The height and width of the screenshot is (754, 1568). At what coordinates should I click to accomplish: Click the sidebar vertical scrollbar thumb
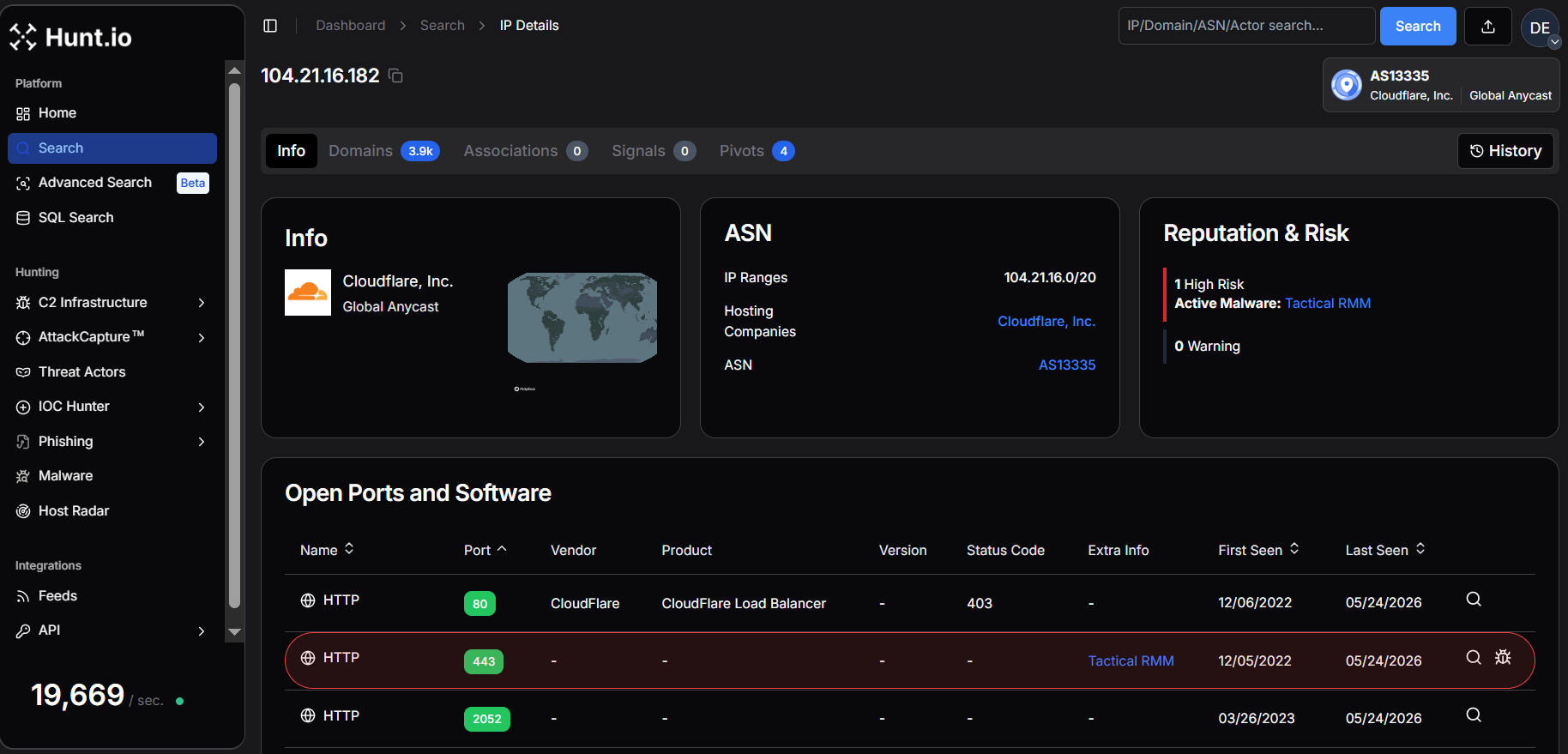[234, 346]
